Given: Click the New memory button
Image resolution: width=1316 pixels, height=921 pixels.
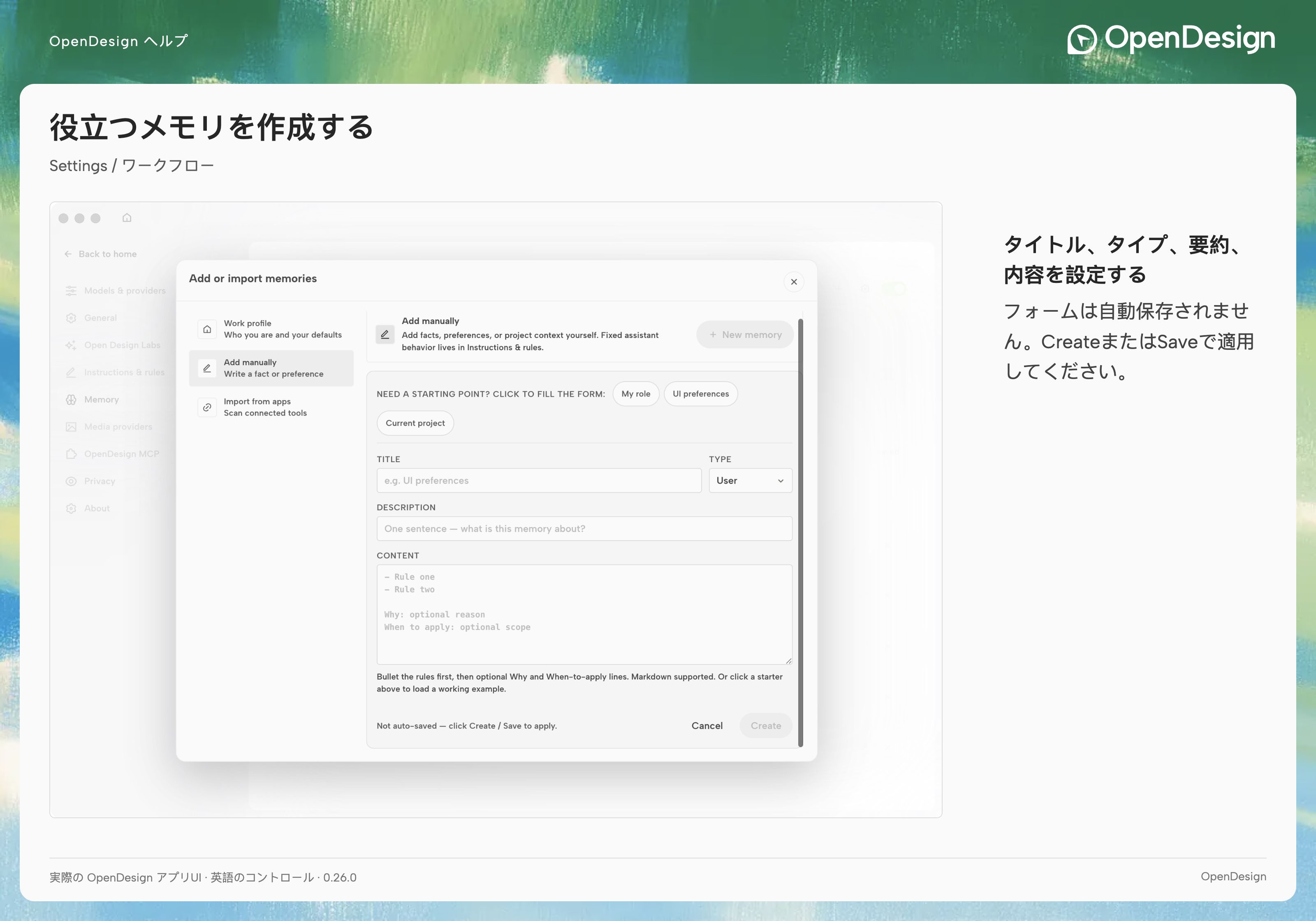Looking at the screenshot, I should [x=745, y=334].
